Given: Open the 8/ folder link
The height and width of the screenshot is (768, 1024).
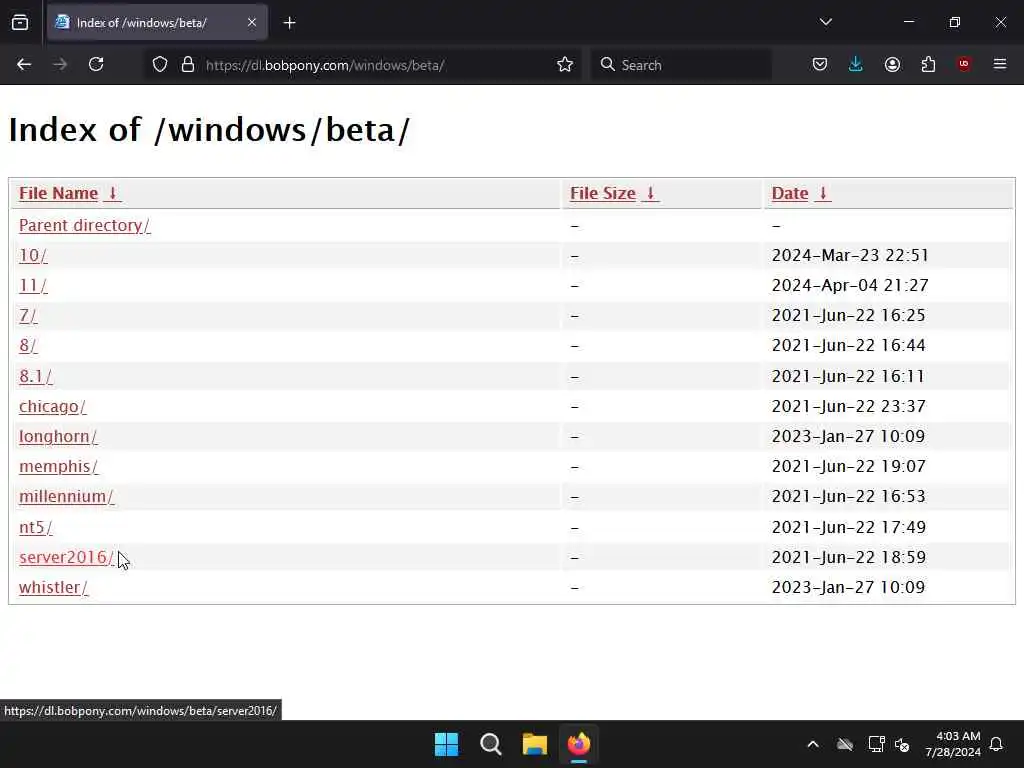Looking at the screenshot, I should (x=28, y=345).
